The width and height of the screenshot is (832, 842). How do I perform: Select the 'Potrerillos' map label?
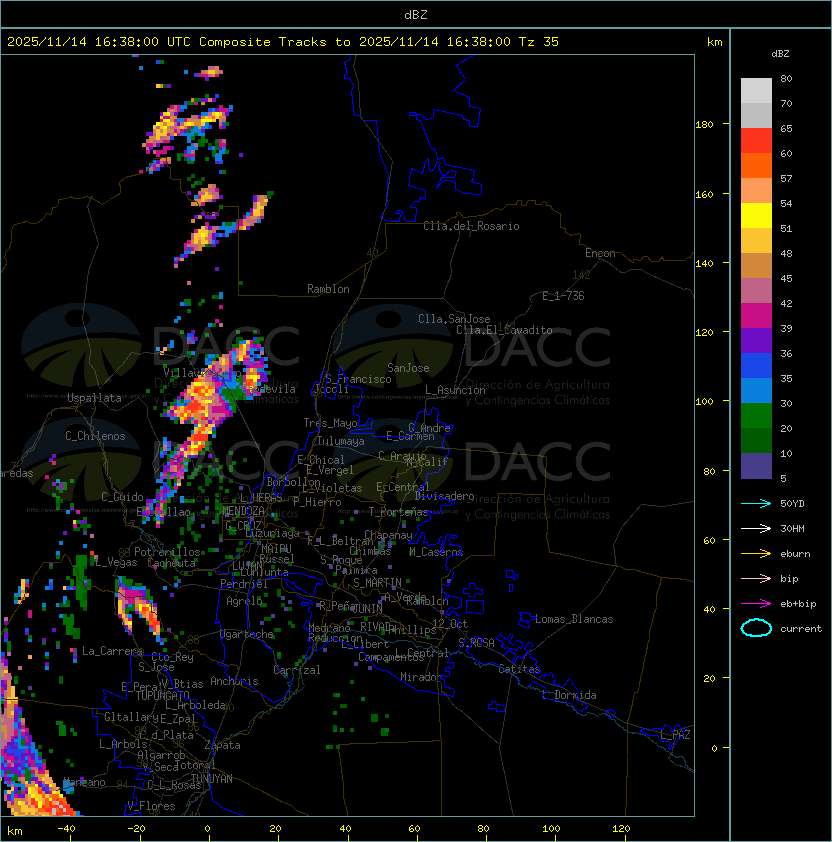click(167, 552)
